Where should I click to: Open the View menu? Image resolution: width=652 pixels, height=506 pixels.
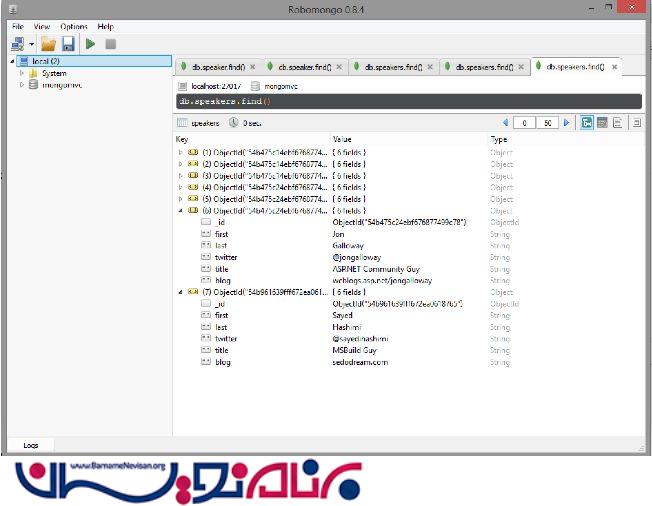click(42, 27)
